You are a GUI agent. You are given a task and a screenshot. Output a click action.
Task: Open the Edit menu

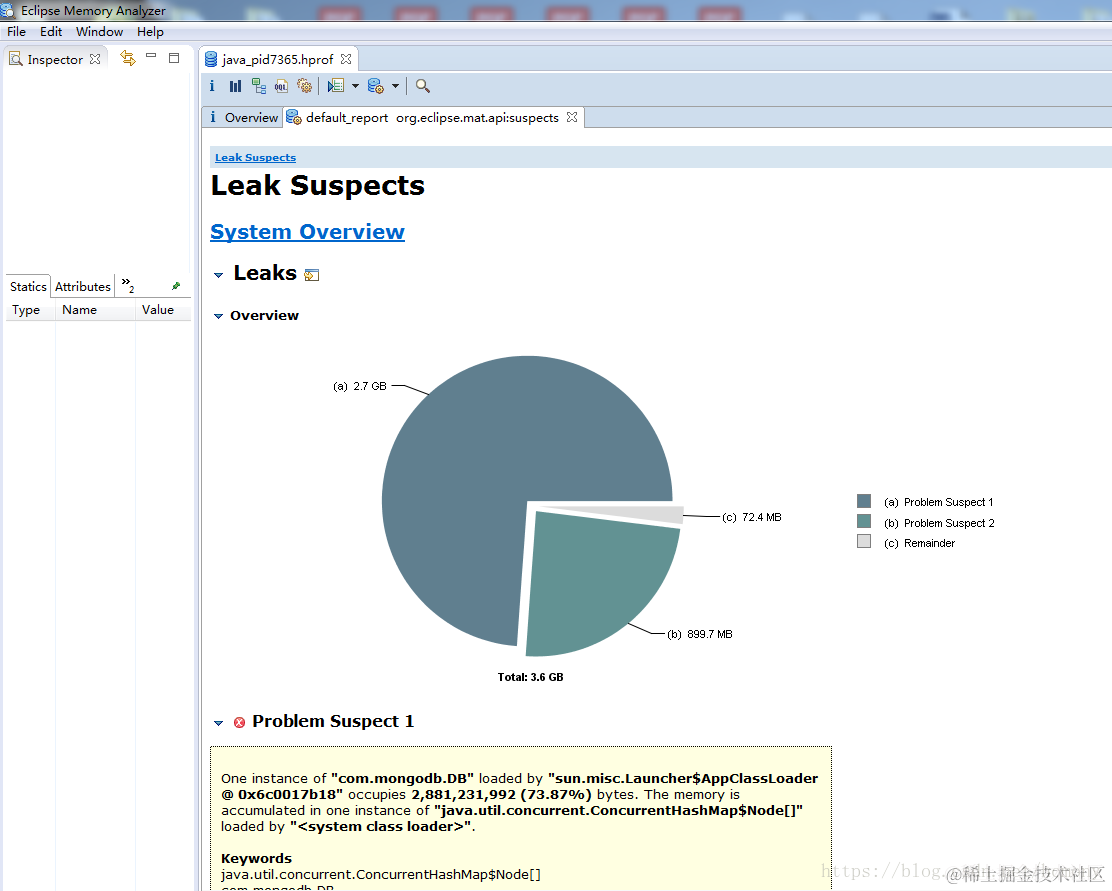[x=51, y=32]
